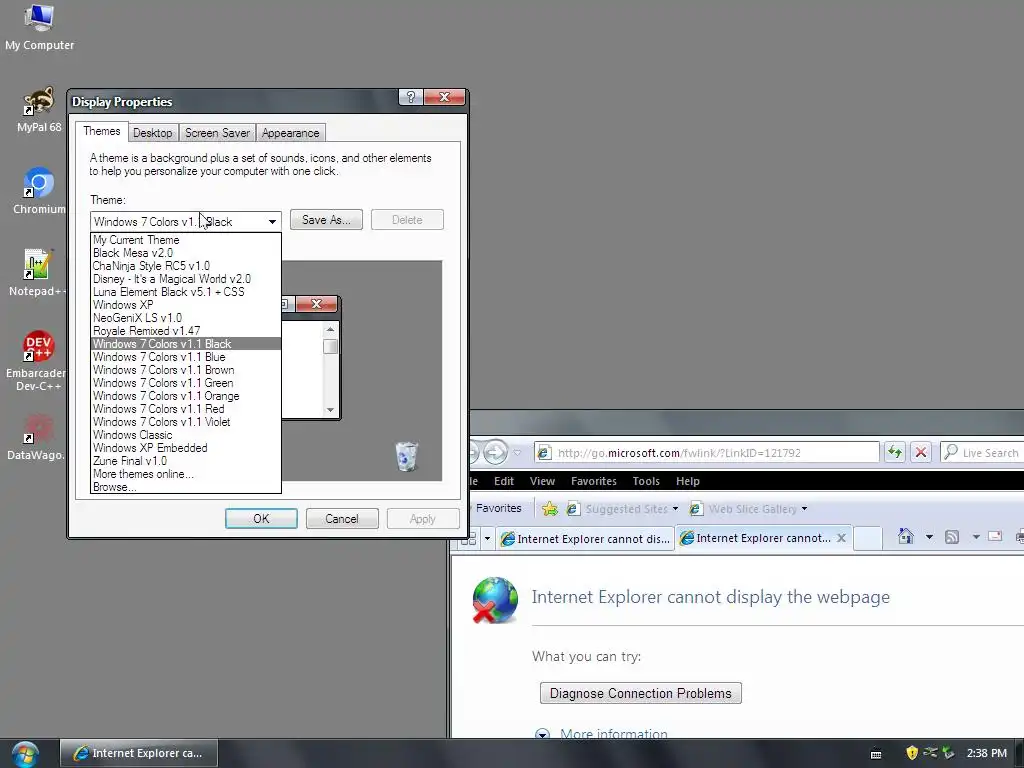Open the tab list dropdown arrow

click(x=487, y=539)
